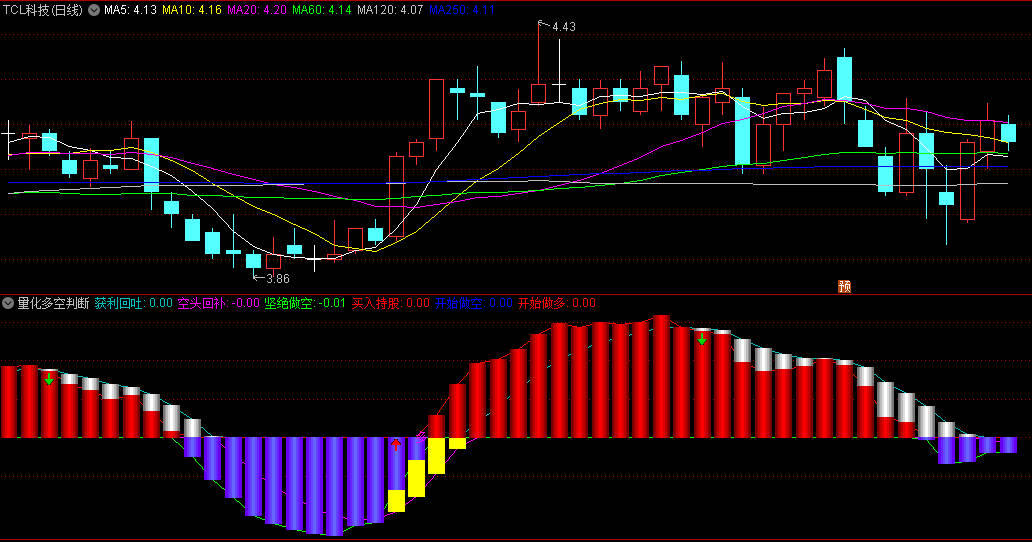Click the red up arrow buy signal
This screenshot has width=1032, height=542.
tap(396, 445)
